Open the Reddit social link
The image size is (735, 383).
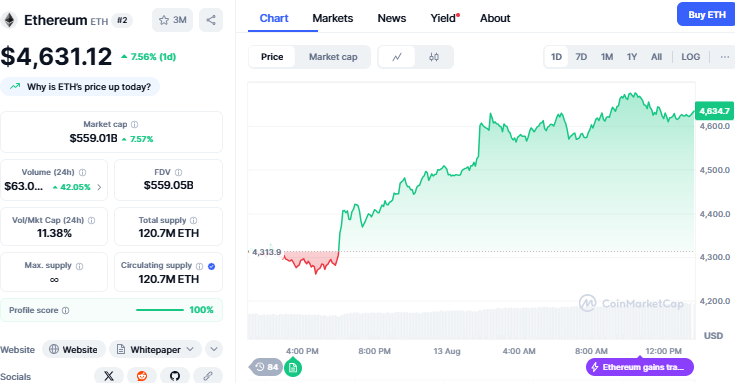(142, 376)
